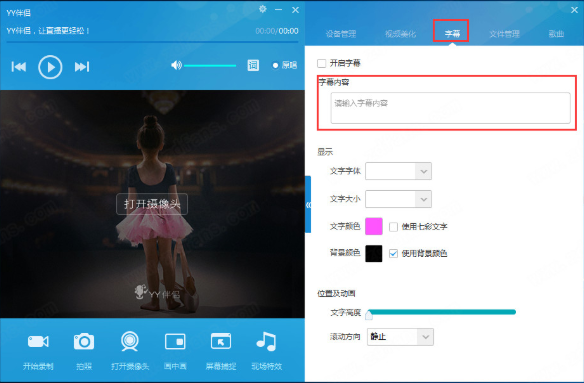This screenshot has height=383, width=584.
Task: Switch to 视频美化 tab
Action: [400, 34]
